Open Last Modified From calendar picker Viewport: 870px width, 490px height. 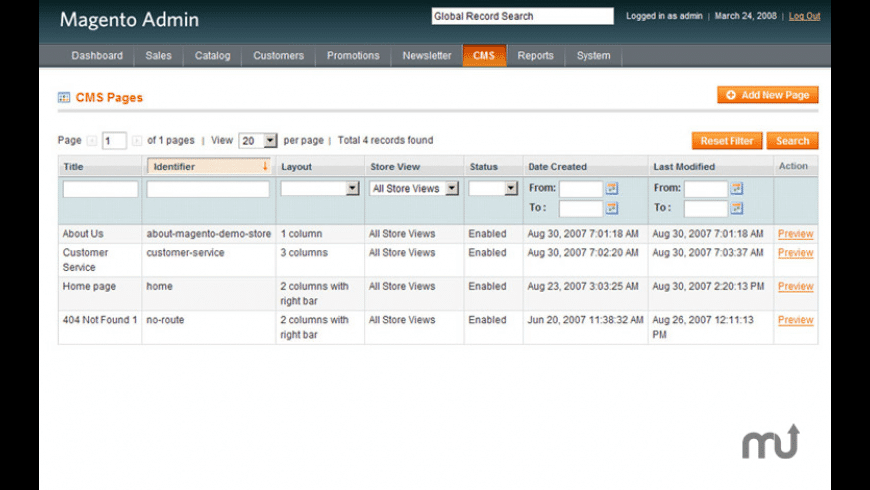[737, 188]
